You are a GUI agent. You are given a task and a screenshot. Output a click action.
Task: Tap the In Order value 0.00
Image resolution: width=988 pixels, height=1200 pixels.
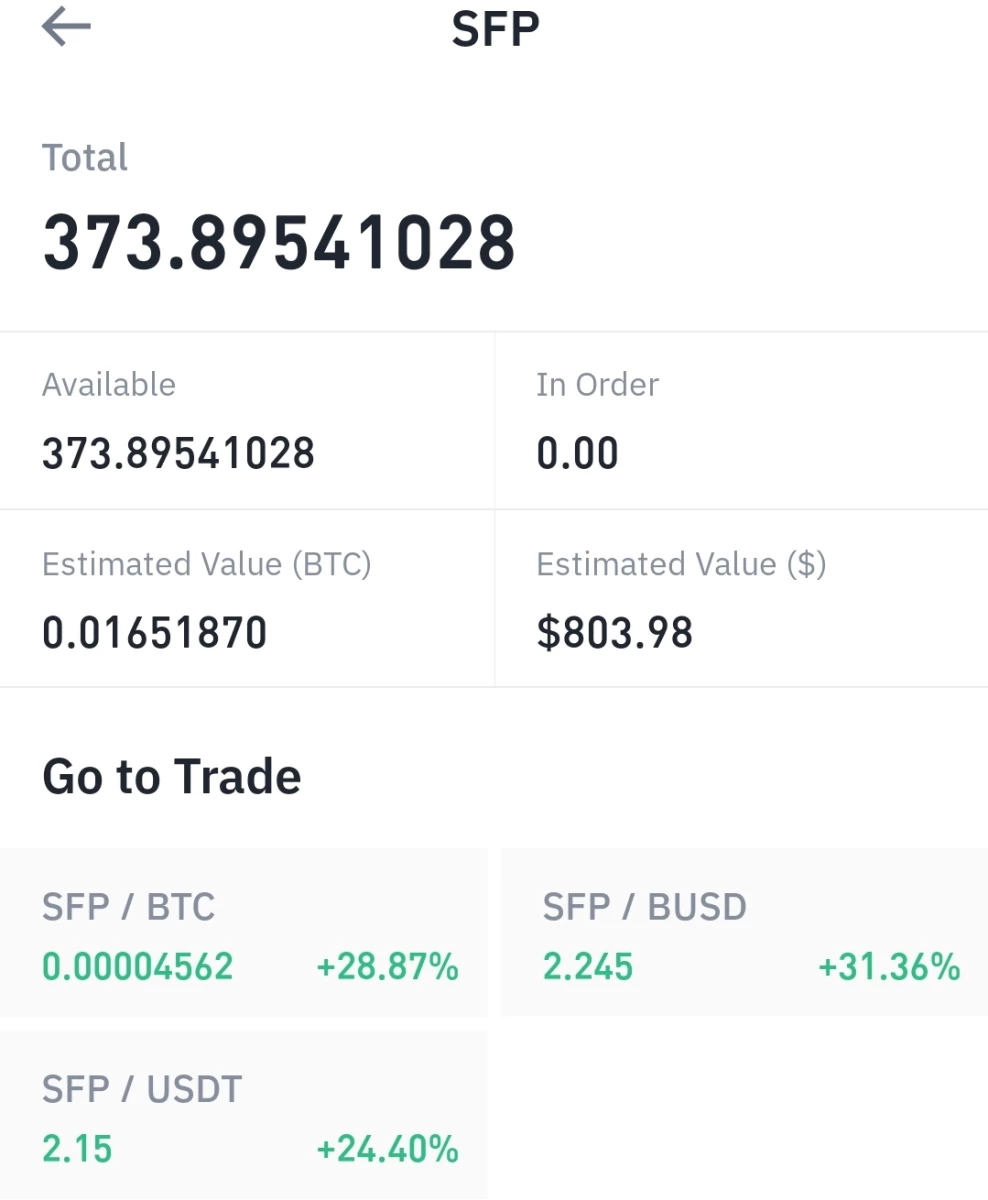click(x=577, y=454)
